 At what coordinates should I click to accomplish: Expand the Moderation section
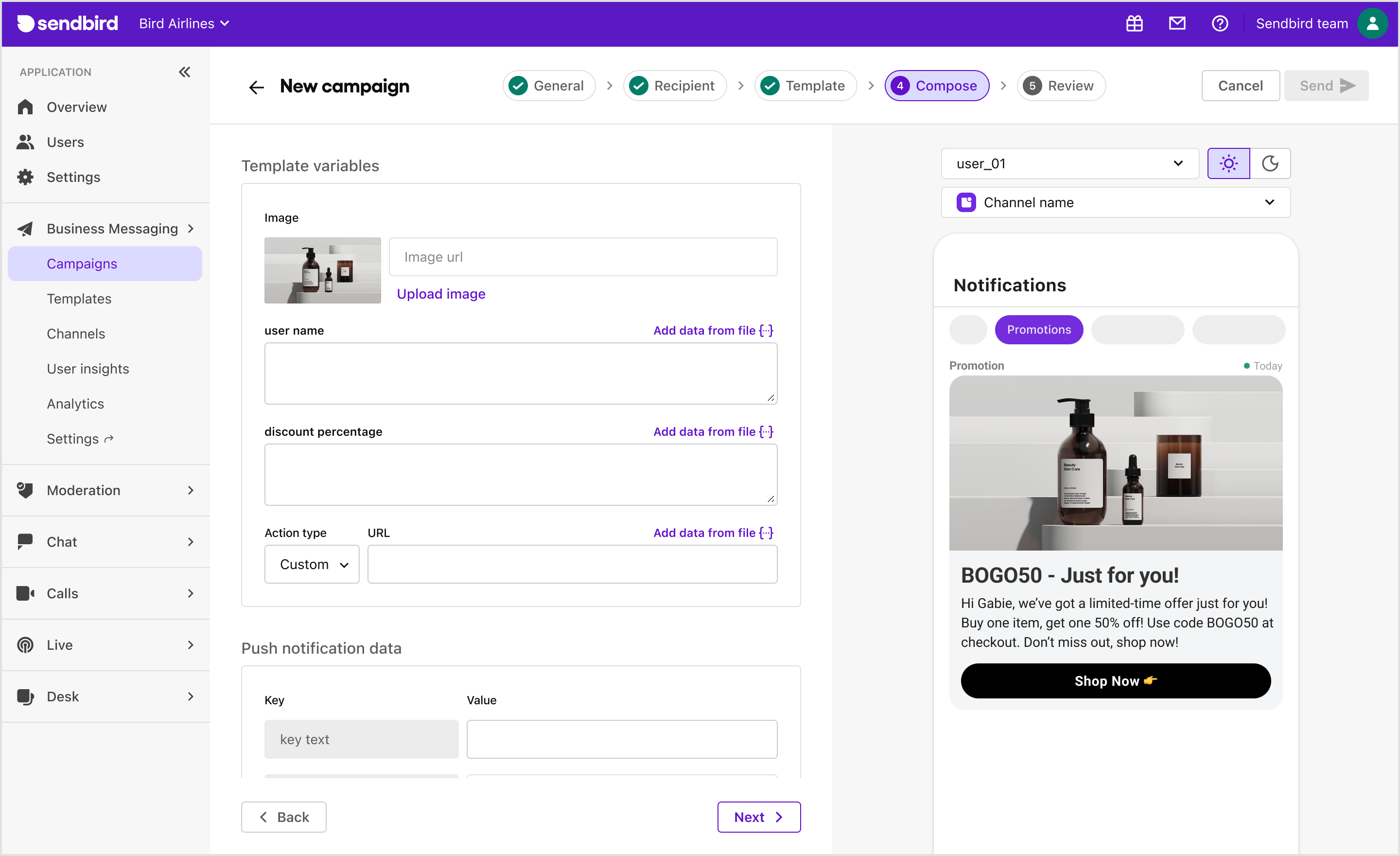[105, 491]
